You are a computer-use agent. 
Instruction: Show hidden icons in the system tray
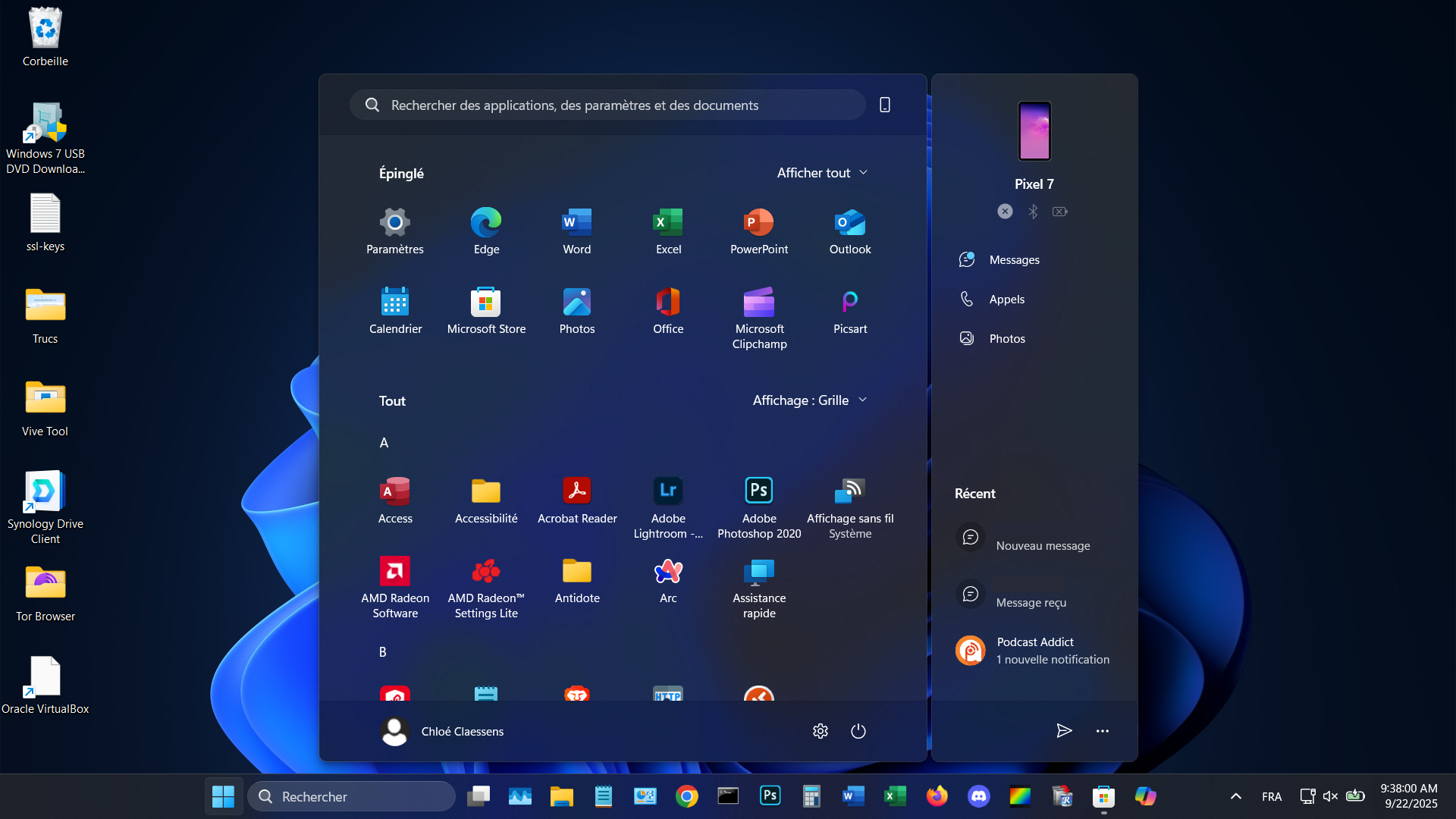tap(1235, 796)
